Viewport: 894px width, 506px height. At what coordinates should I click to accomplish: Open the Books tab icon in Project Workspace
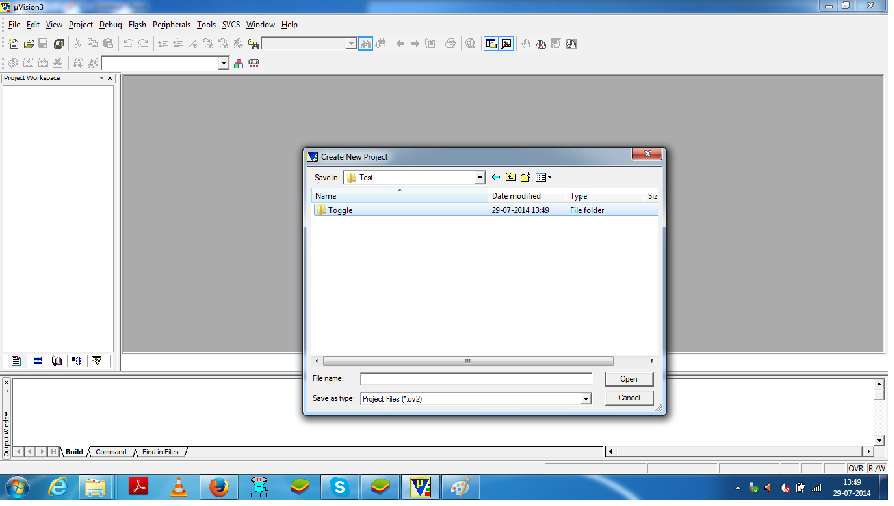click(x=56, y=361)
